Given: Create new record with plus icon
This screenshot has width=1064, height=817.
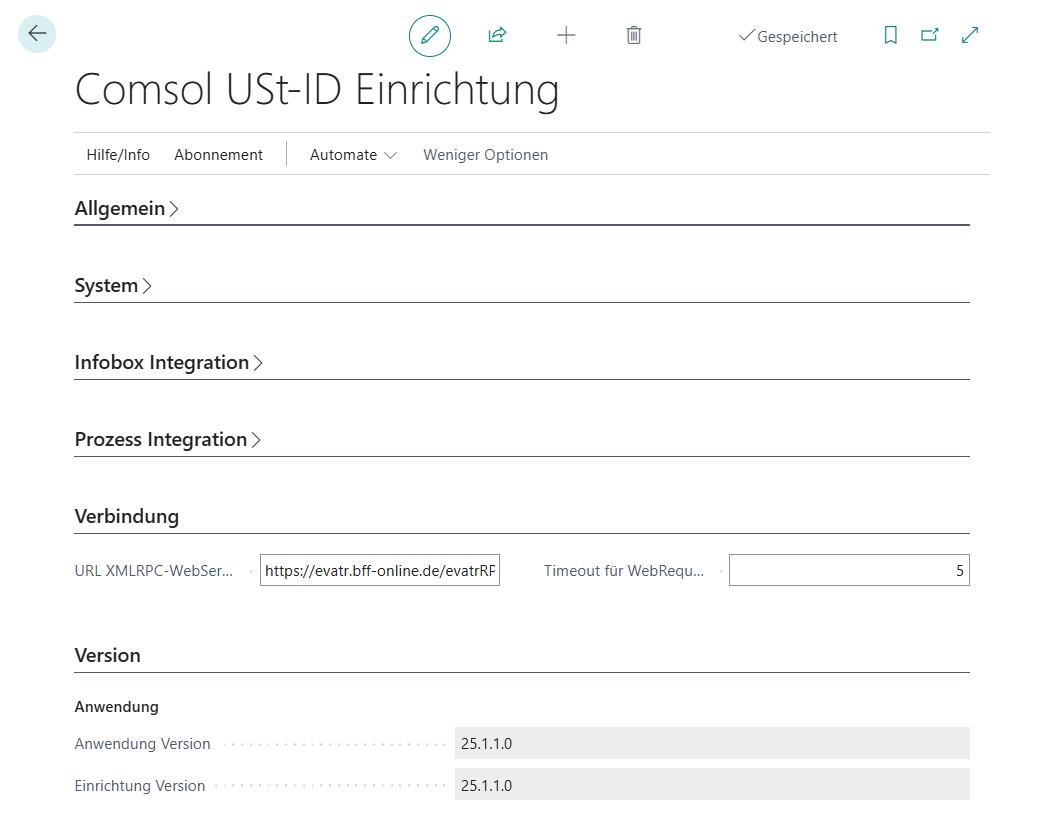Looking at the screenshot, I should coord(566,35).
